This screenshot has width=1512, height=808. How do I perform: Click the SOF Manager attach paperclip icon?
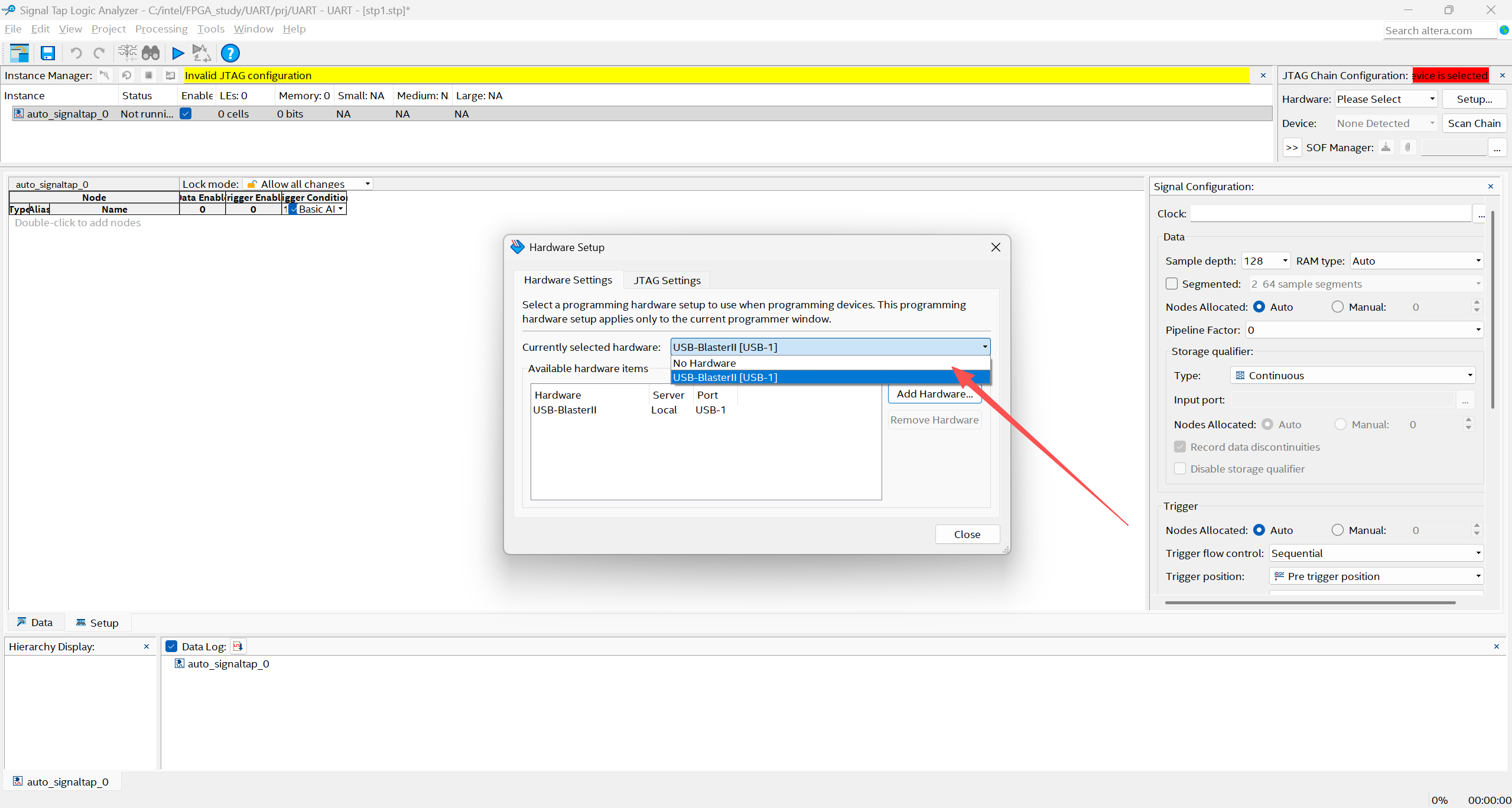1408,147
